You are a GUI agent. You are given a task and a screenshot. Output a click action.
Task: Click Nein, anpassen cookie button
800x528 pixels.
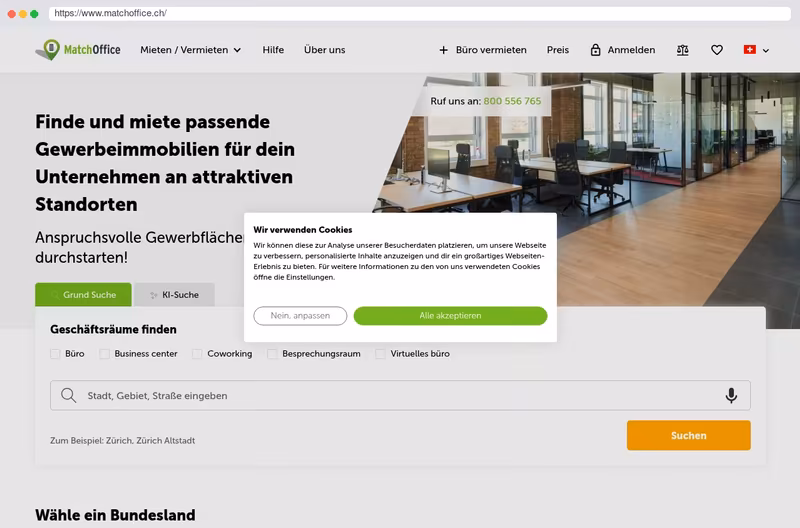300,316
